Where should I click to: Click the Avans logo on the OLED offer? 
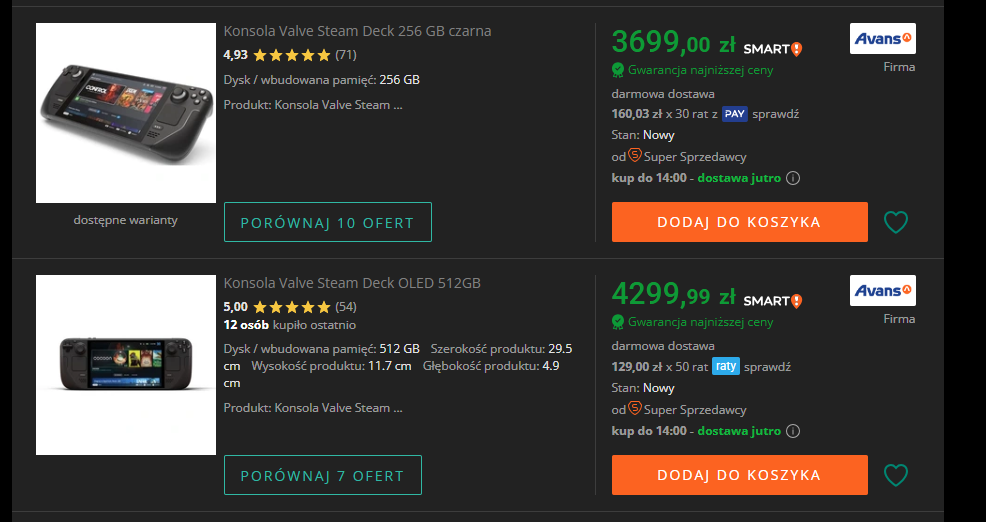882,291
